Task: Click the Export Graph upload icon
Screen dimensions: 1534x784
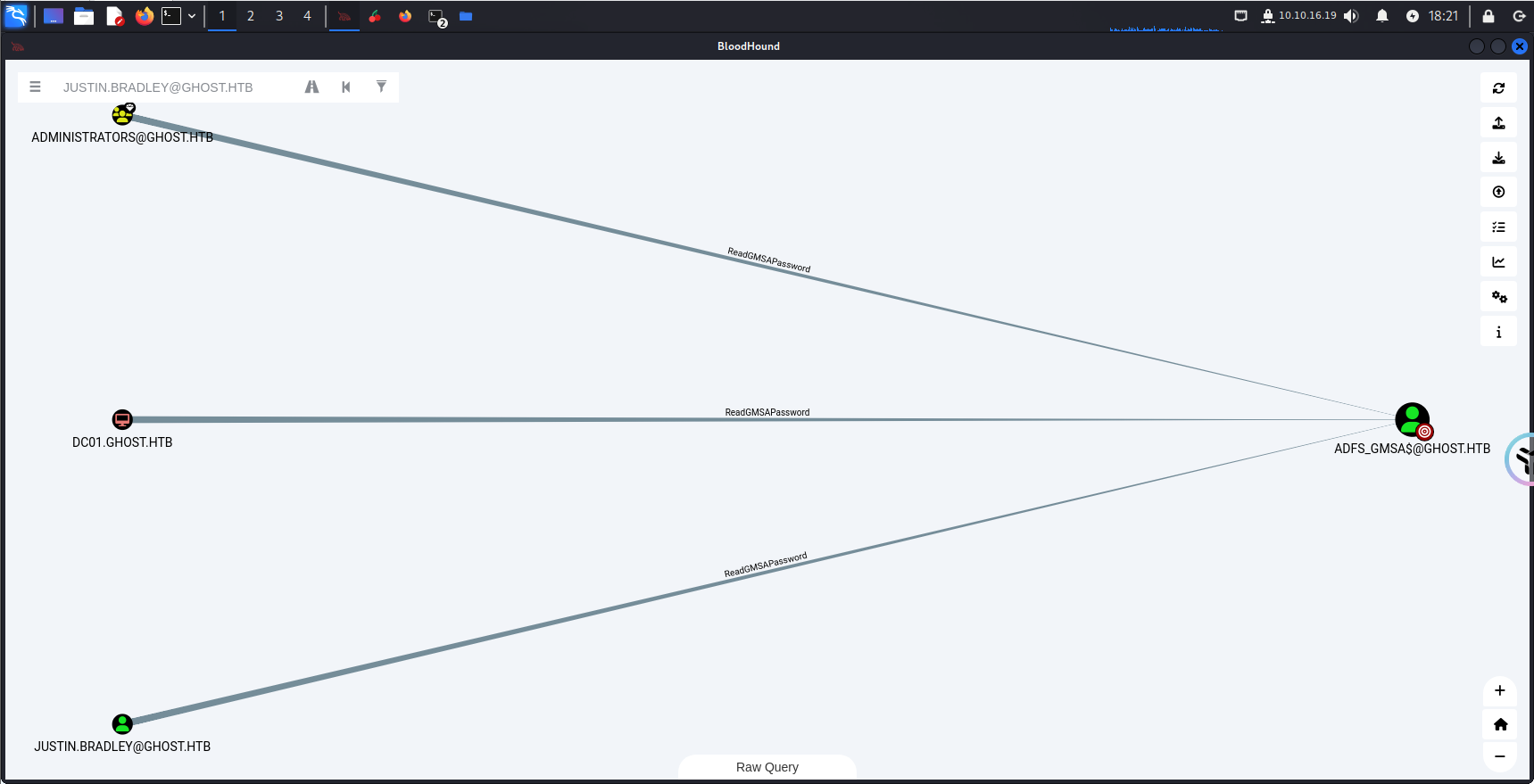Action: tap(1498, 123)
